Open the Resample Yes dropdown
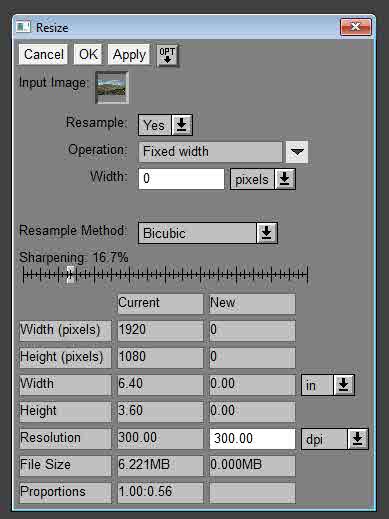 [165, 125]
